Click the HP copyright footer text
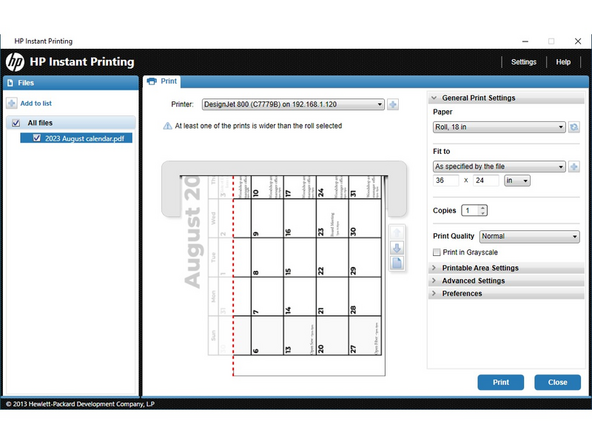The image size is (592, 444). [x=80, y=404]
